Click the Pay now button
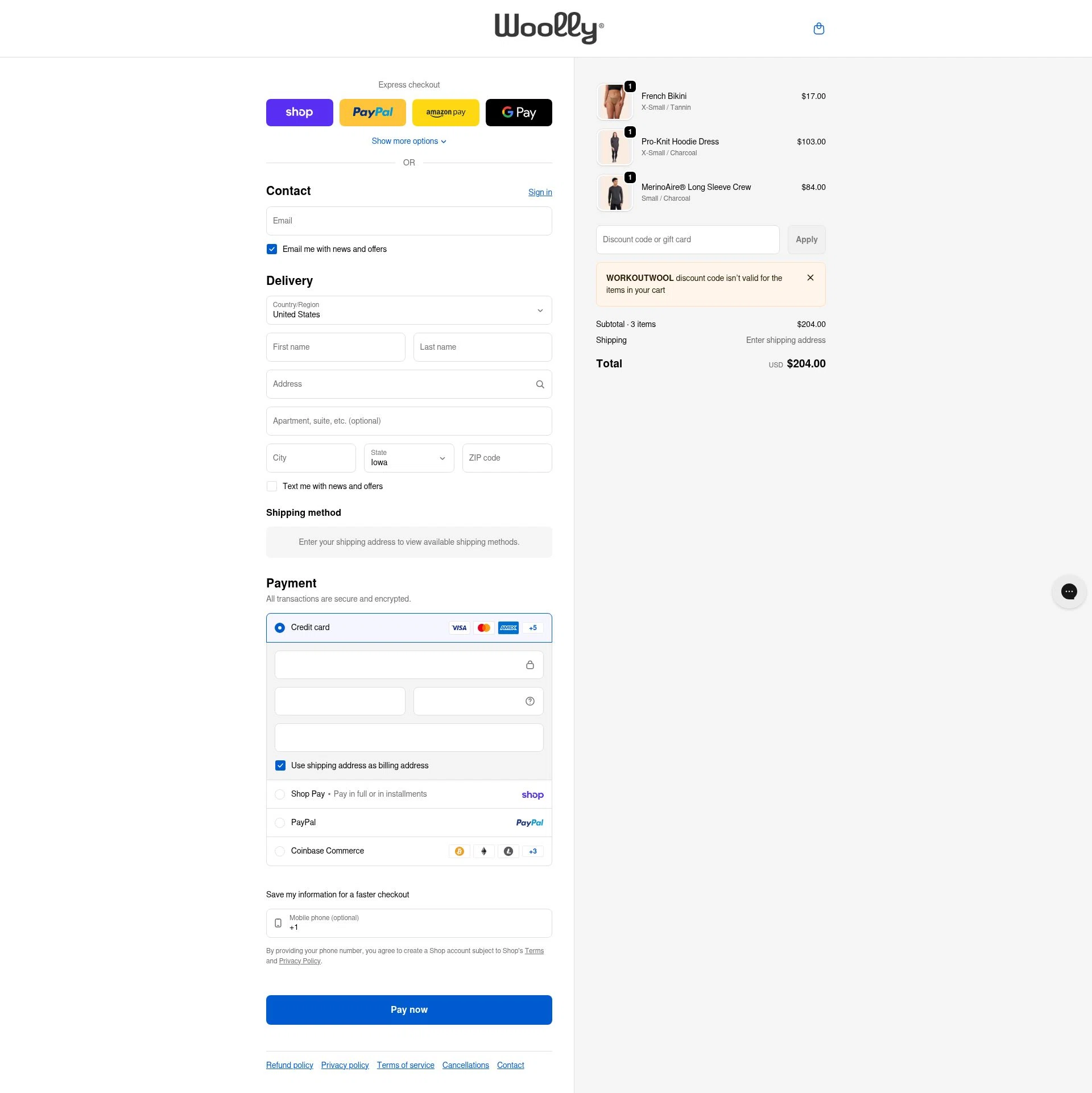This screenshot has width=1092, height=1093. click(408, 1009)
